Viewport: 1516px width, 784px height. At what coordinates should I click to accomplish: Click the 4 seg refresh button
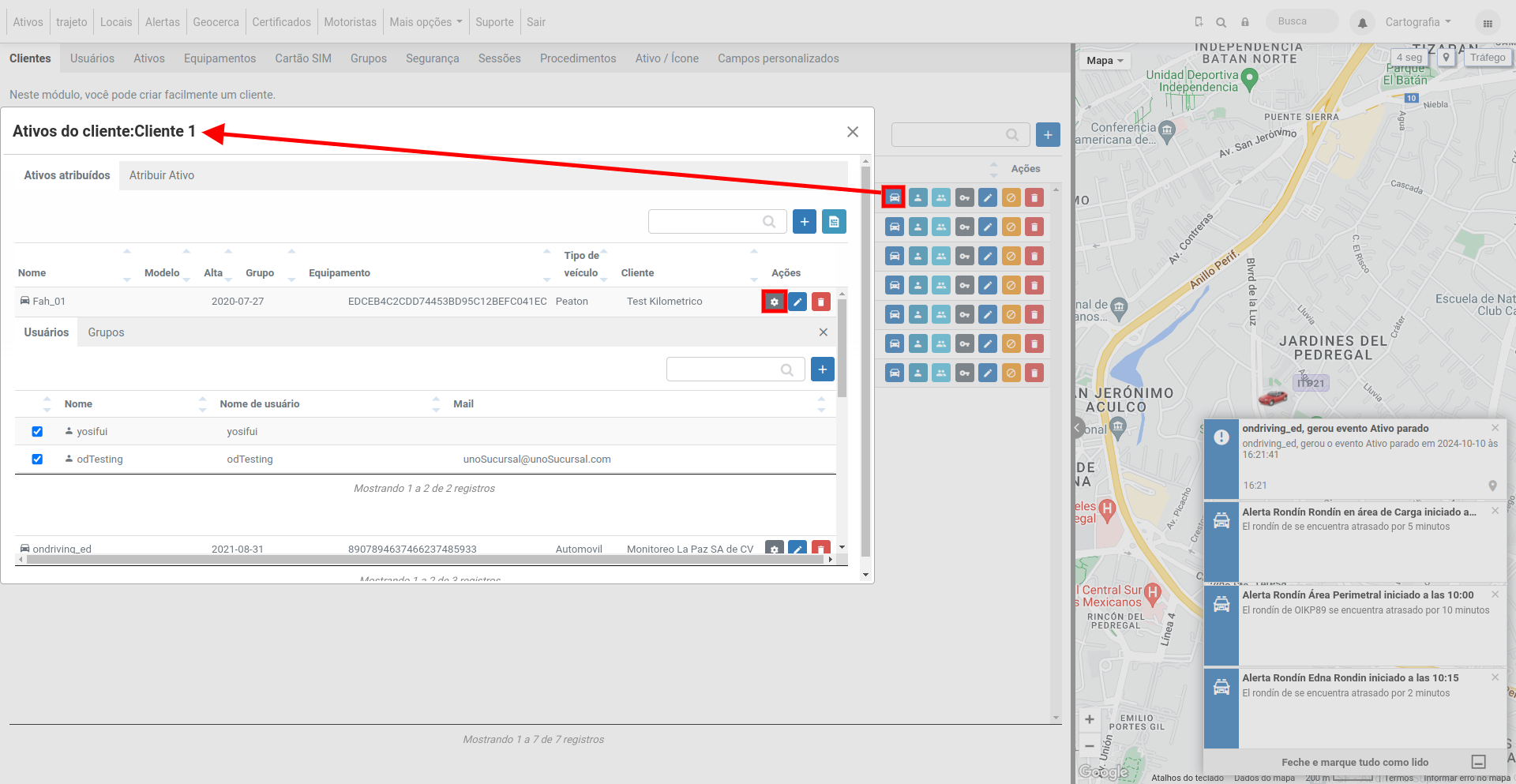coord(1409,58)
